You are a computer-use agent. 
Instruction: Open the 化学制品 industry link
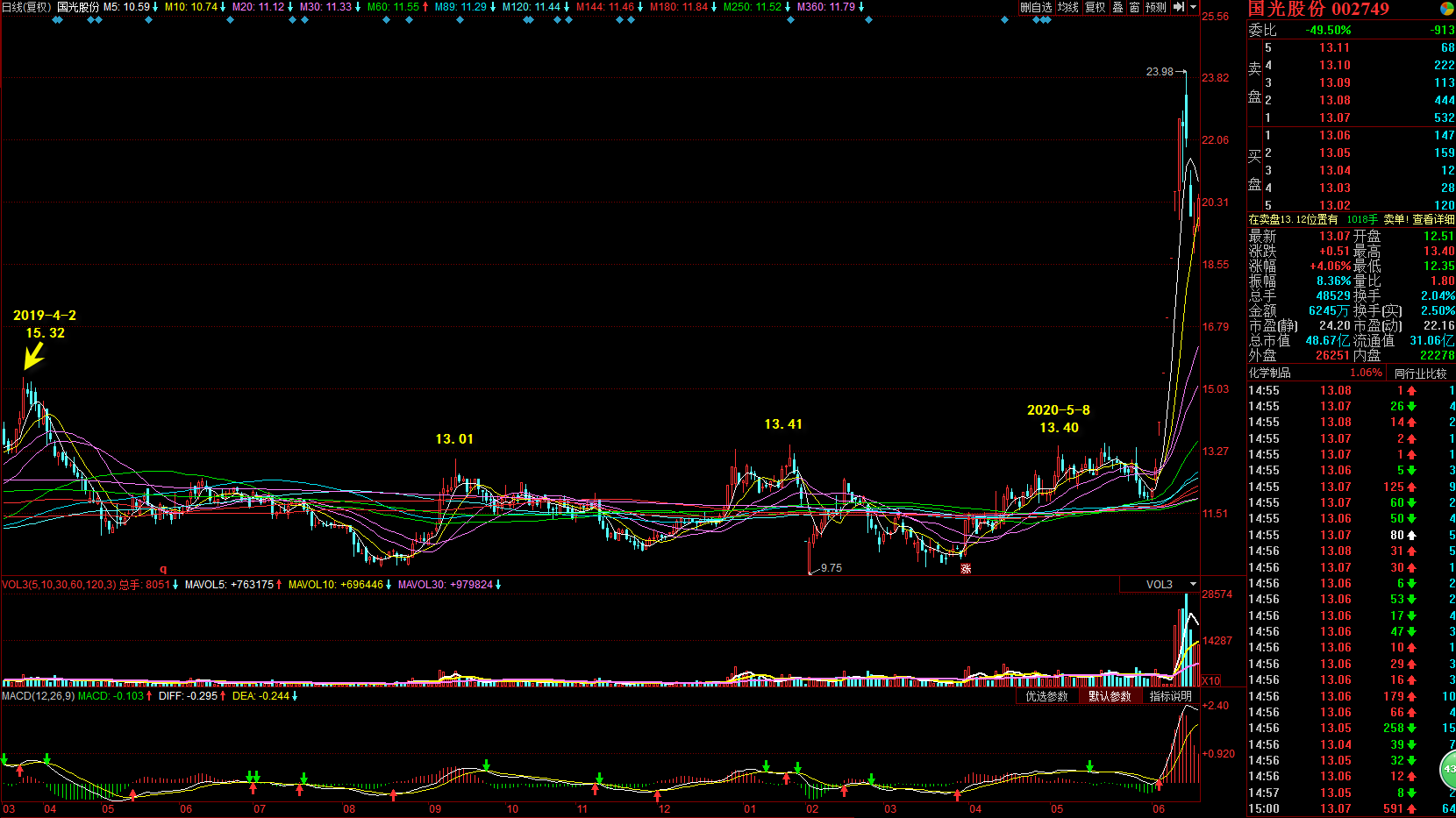(x=1269, y=373)
